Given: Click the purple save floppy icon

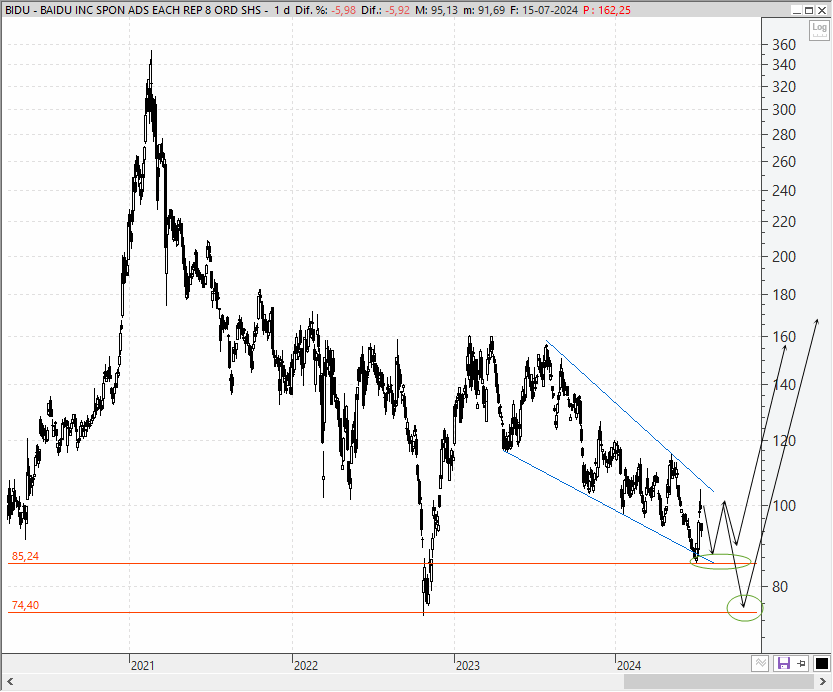Looking at the screenshot, I should tap(784, 663).
